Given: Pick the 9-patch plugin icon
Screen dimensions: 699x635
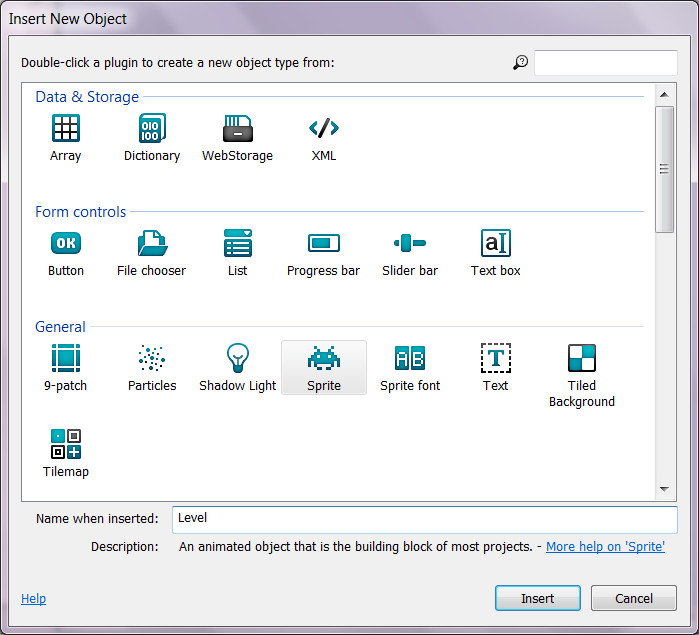Looking at the screenshot, I should [66, 359].
